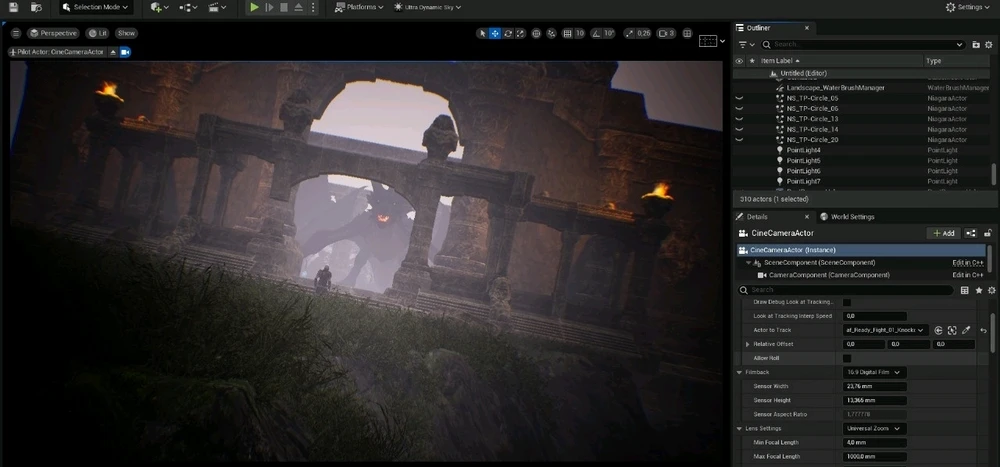Open the Filmback preset dropdown
This screenshot has height=467, width=1000.
pyautogui.click(x=875, y=372)
